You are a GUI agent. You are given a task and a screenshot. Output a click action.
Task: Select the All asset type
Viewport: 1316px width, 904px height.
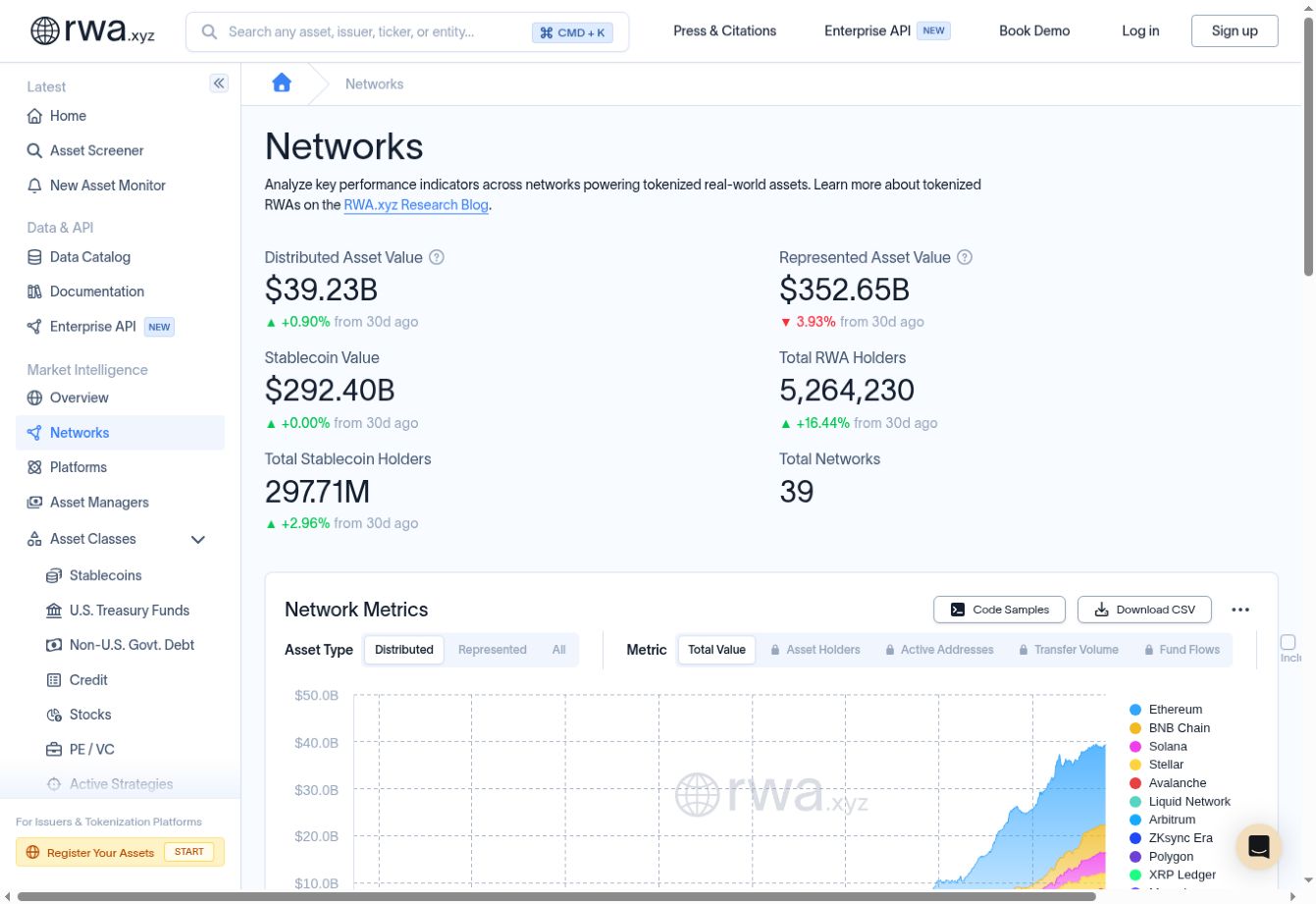(559, 650)
